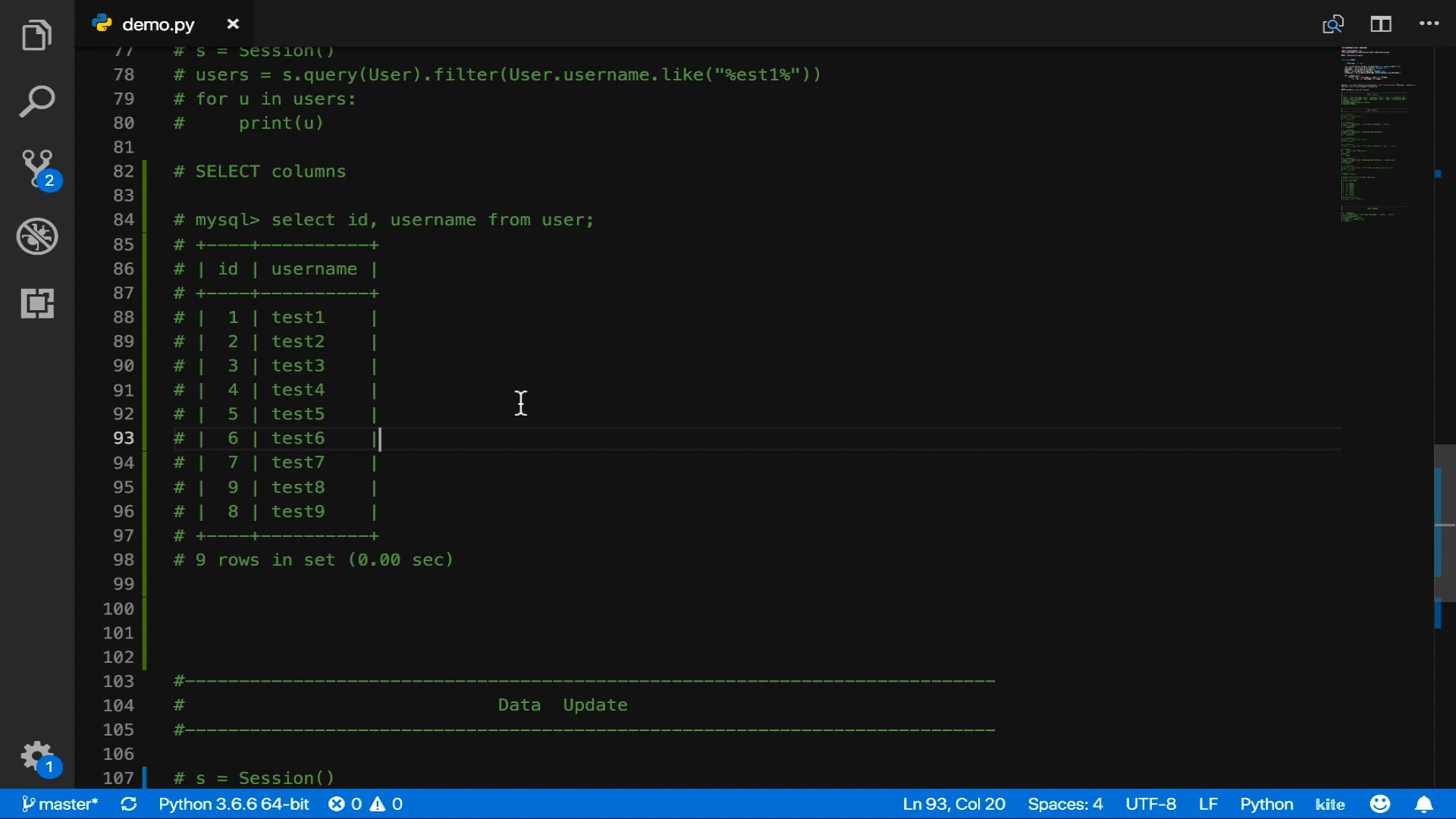Select Python 3.6.6 64-bit interpreter
The height and width of the screenshot is (819, 1456).
click(234, 804)
